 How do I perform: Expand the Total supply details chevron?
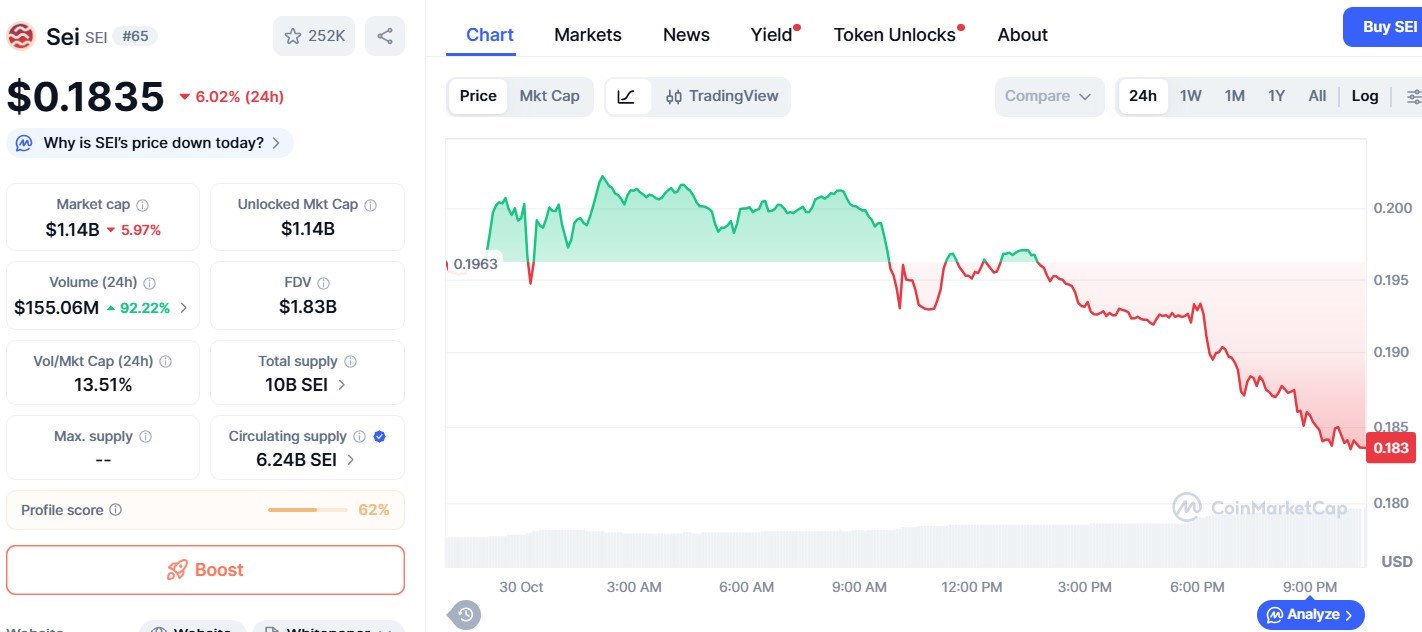(341, 382)
